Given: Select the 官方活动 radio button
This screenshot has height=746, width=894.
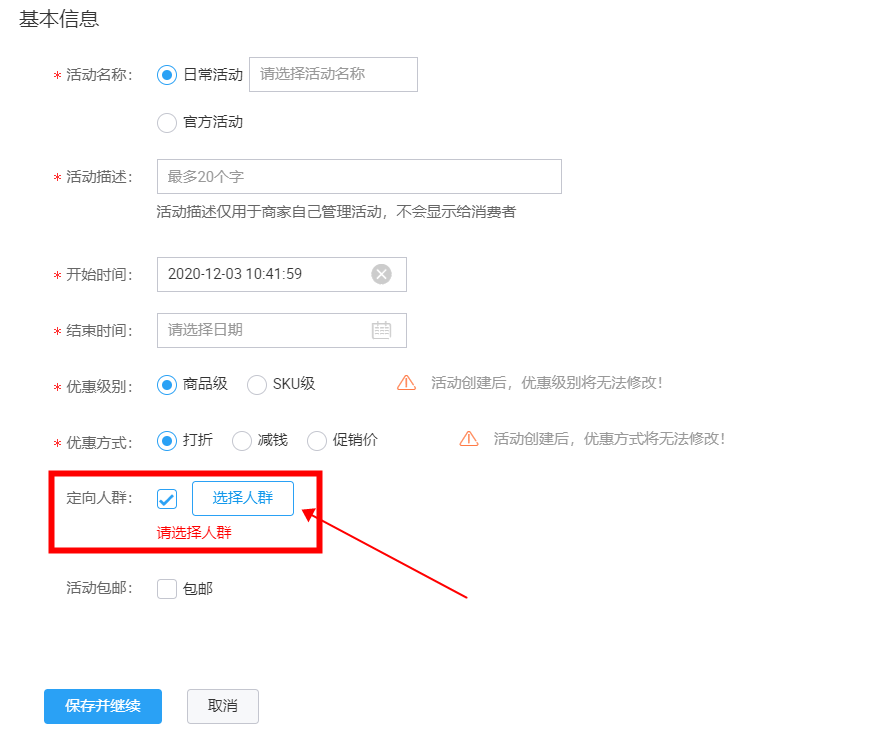Looking at the screenshot, I should tap(166, 123).
